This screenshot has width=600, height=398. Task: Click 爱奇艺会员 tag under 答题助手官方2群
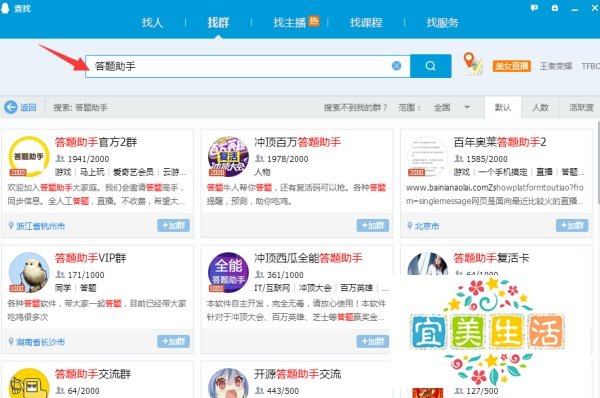point(133,172)
